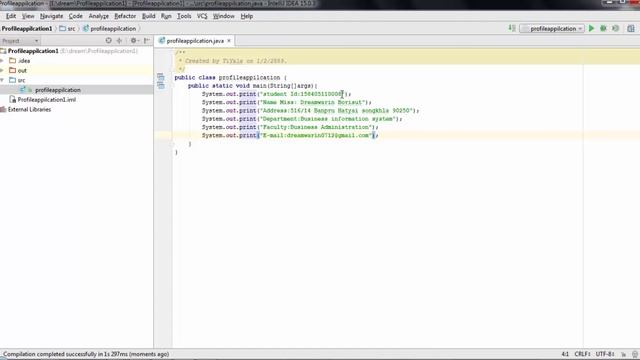Run with coverage icon in toolbar
The height and width of the screenshot is (360, 640).
(x=616, y=28)
